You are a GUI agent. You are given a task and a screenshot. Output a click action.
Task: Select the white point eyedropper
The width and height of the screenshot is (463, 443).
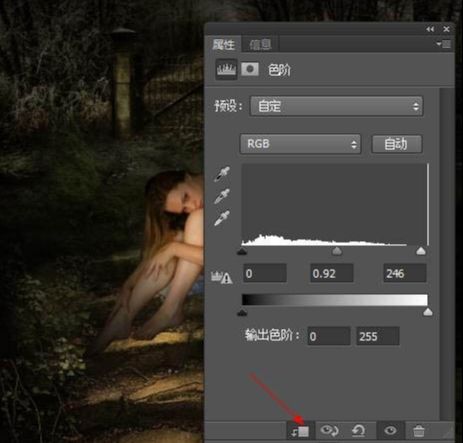pos(222,218)
